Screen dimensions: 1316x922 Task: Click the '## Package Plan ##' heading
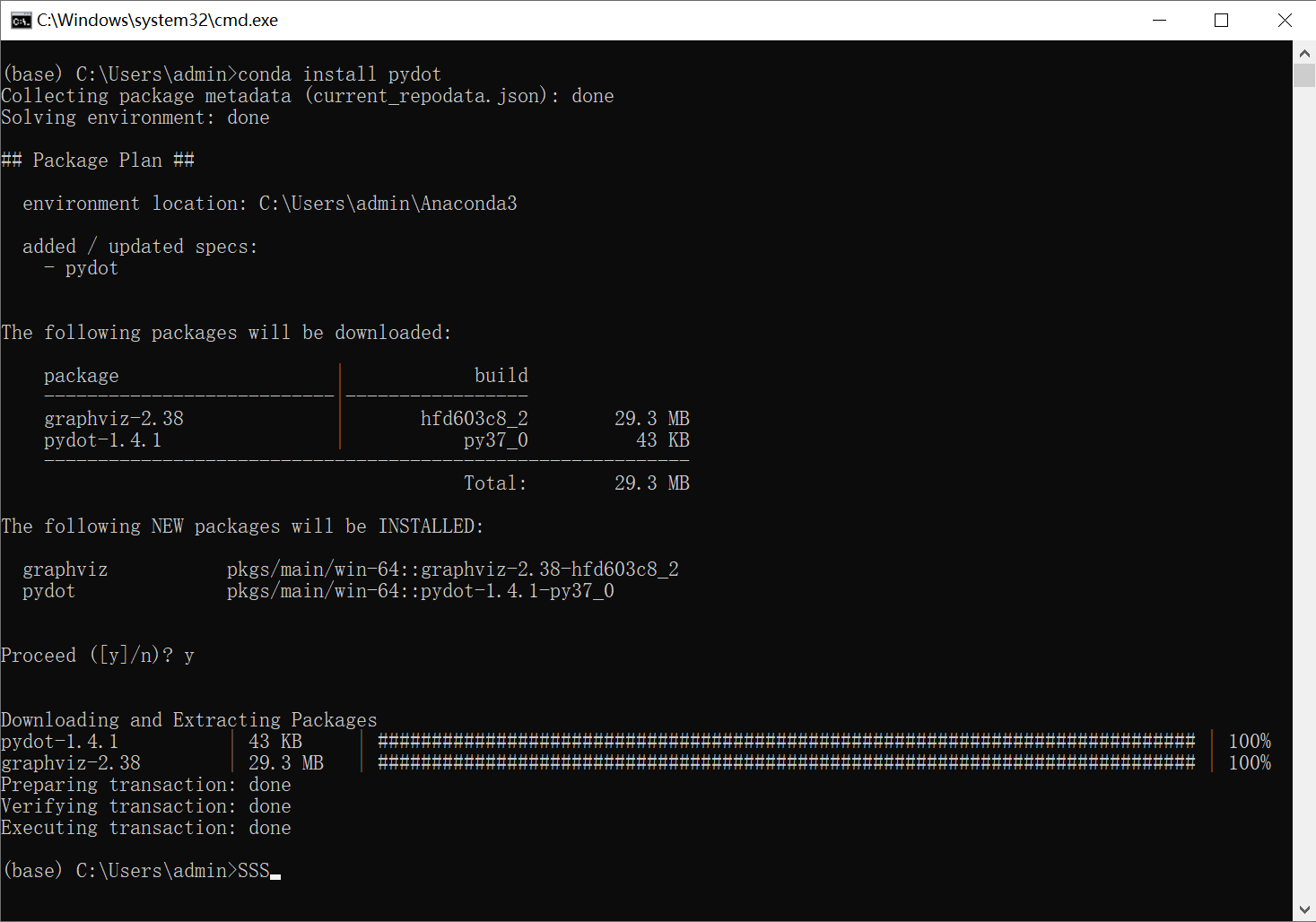click(98, 161)
